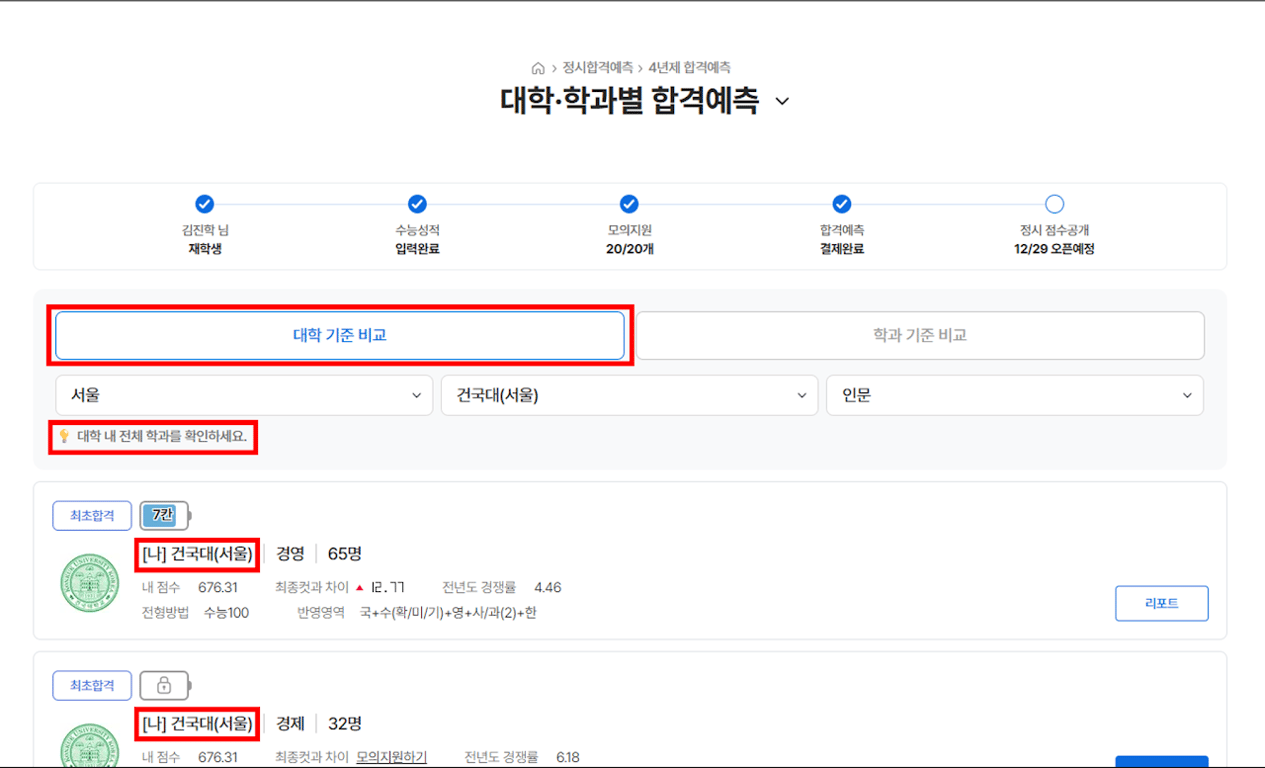This screenshot has width=1265, height=768.
Task: Click the 676.31 score on 경영 card
Action: click(x=218, y=587)
